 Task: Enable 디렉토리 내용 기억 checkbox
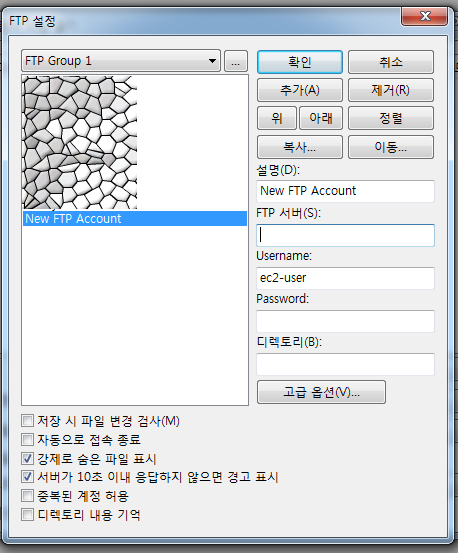click(x=28, y=515)
